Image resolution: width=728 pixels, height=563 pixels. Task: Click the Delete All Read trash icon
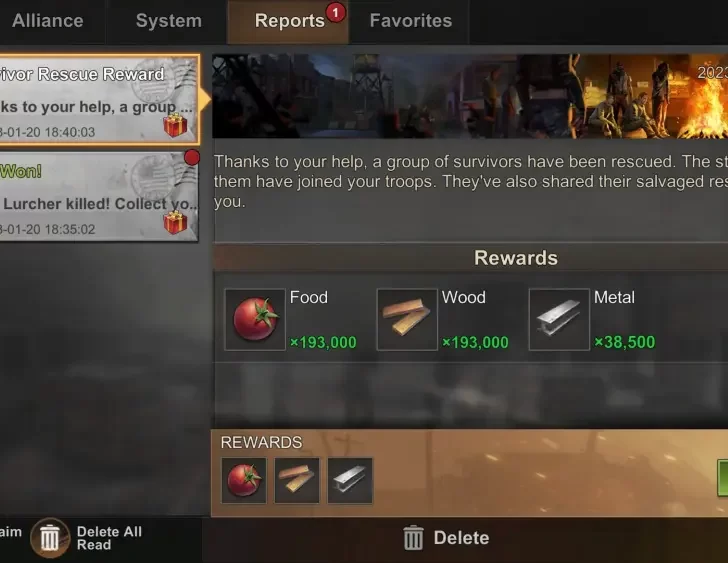coord(50,538)
